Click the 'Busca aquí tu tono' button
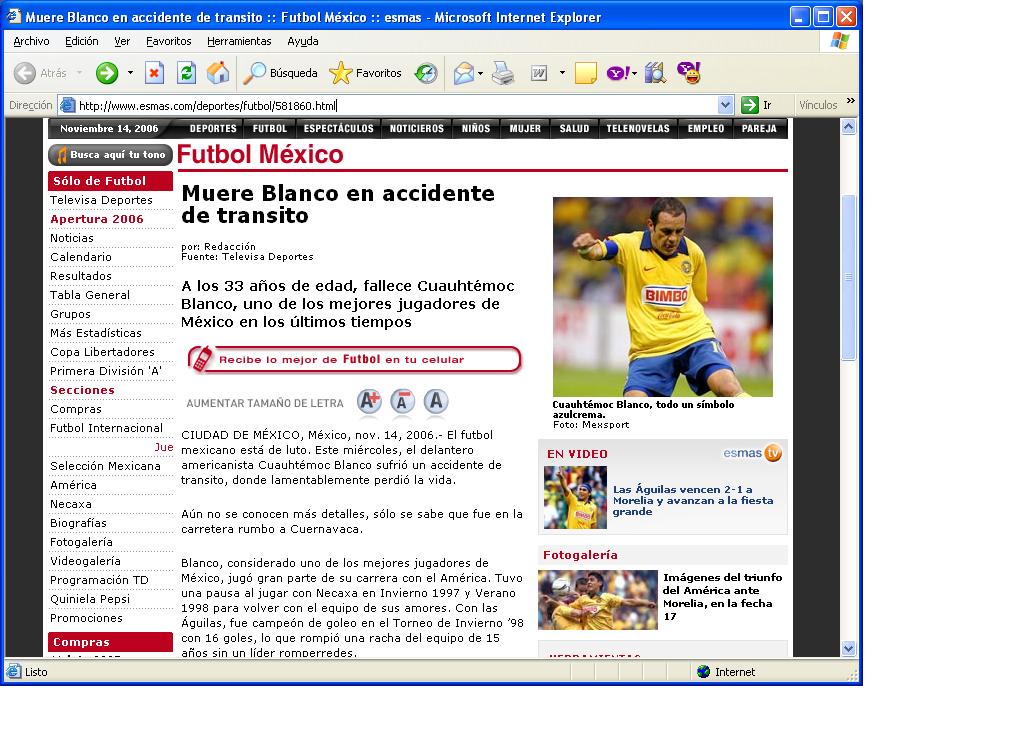Screen dimensions: 1024x738 (110, 155)
